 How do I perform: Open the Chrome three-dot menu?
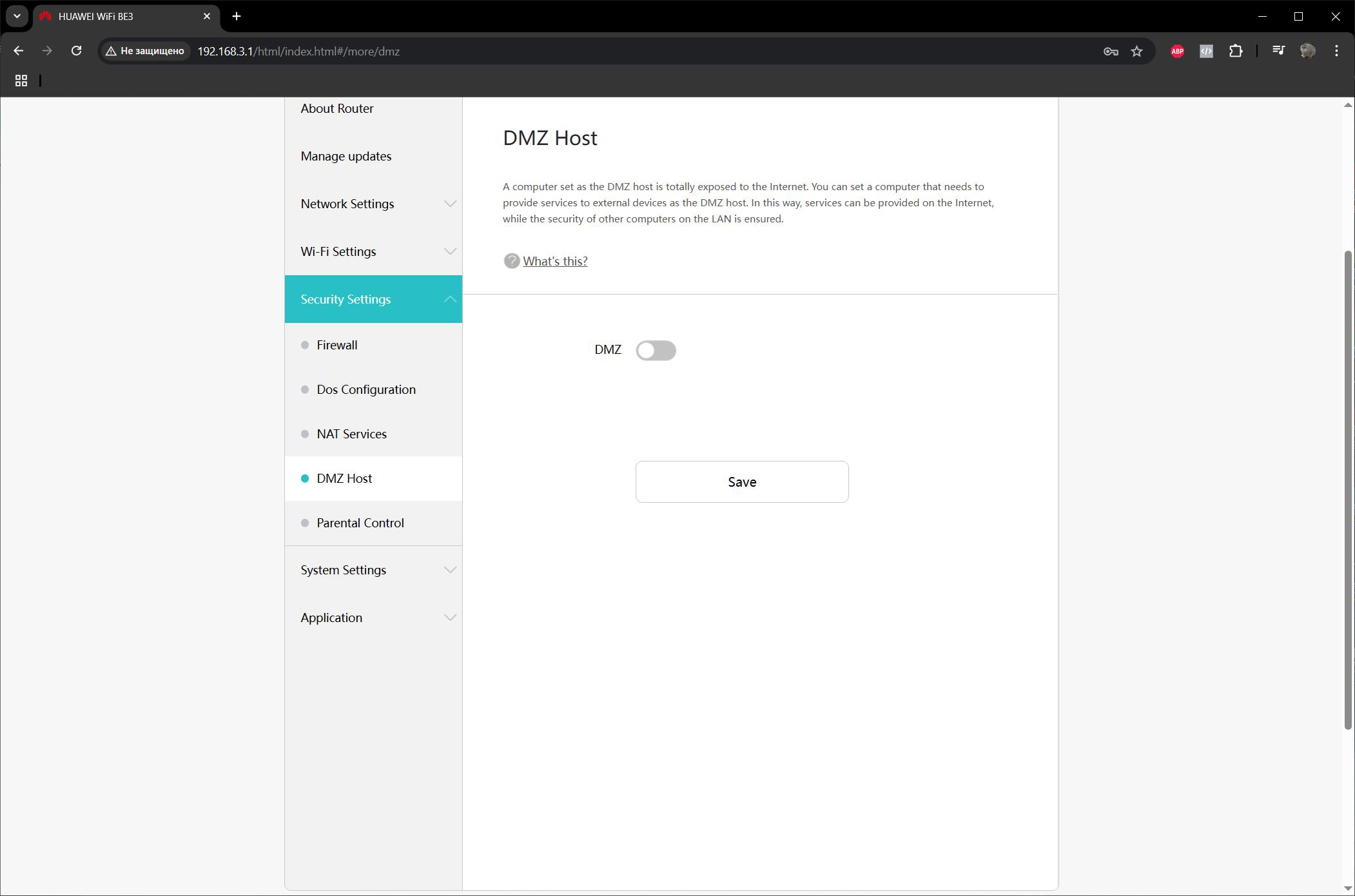point(1336,51)
